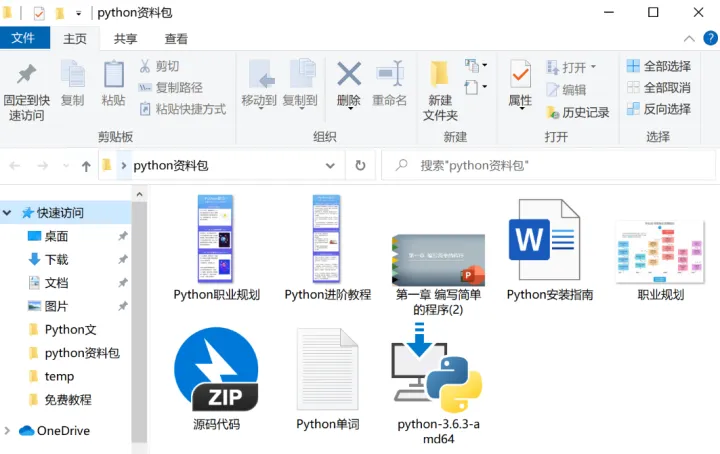Click the blue help question mark icon

(x=710, y=38)
